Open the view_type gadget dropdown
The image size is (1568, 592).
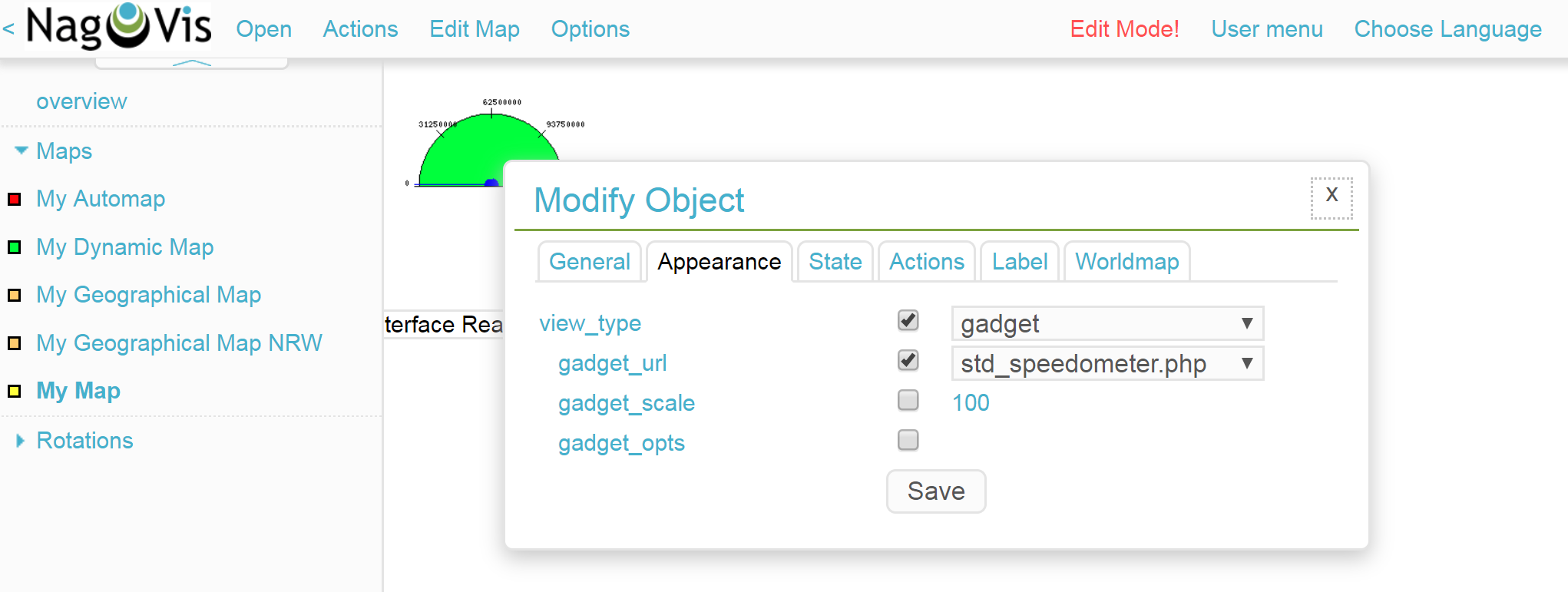coord(1107,323)
